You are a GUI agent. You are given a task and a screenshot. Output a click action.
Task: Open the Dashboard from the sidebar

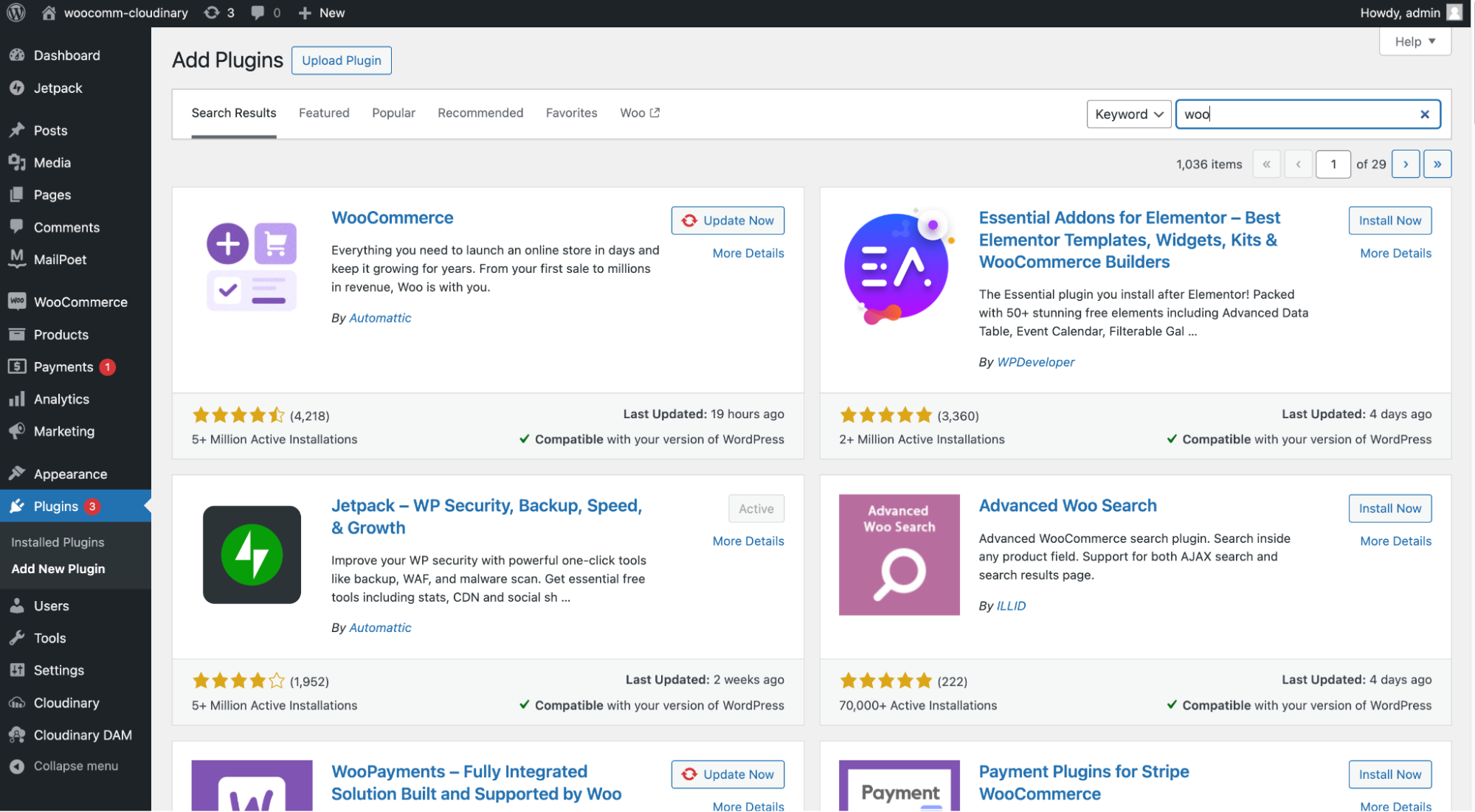(x=66, y=55)
